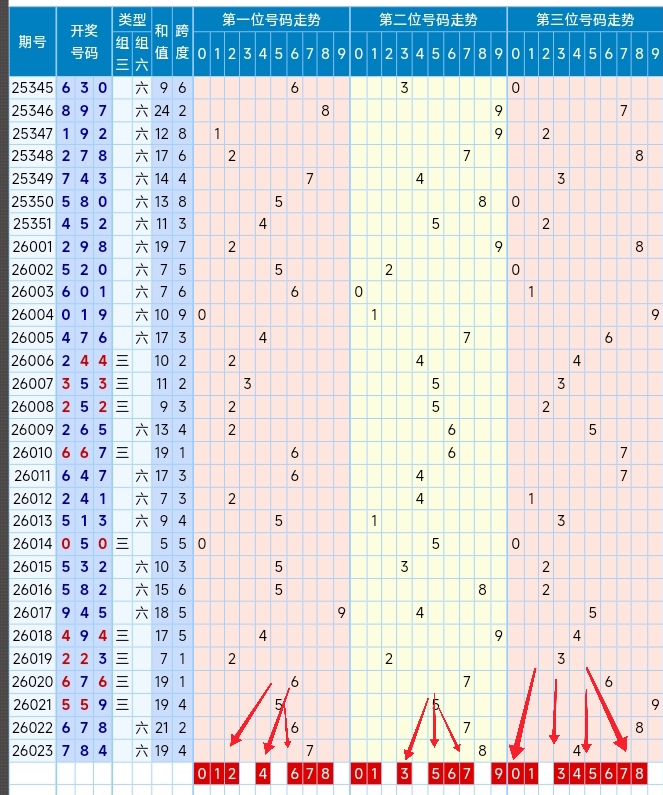Click digit 5 header in third-position trend

coord(593,54)
